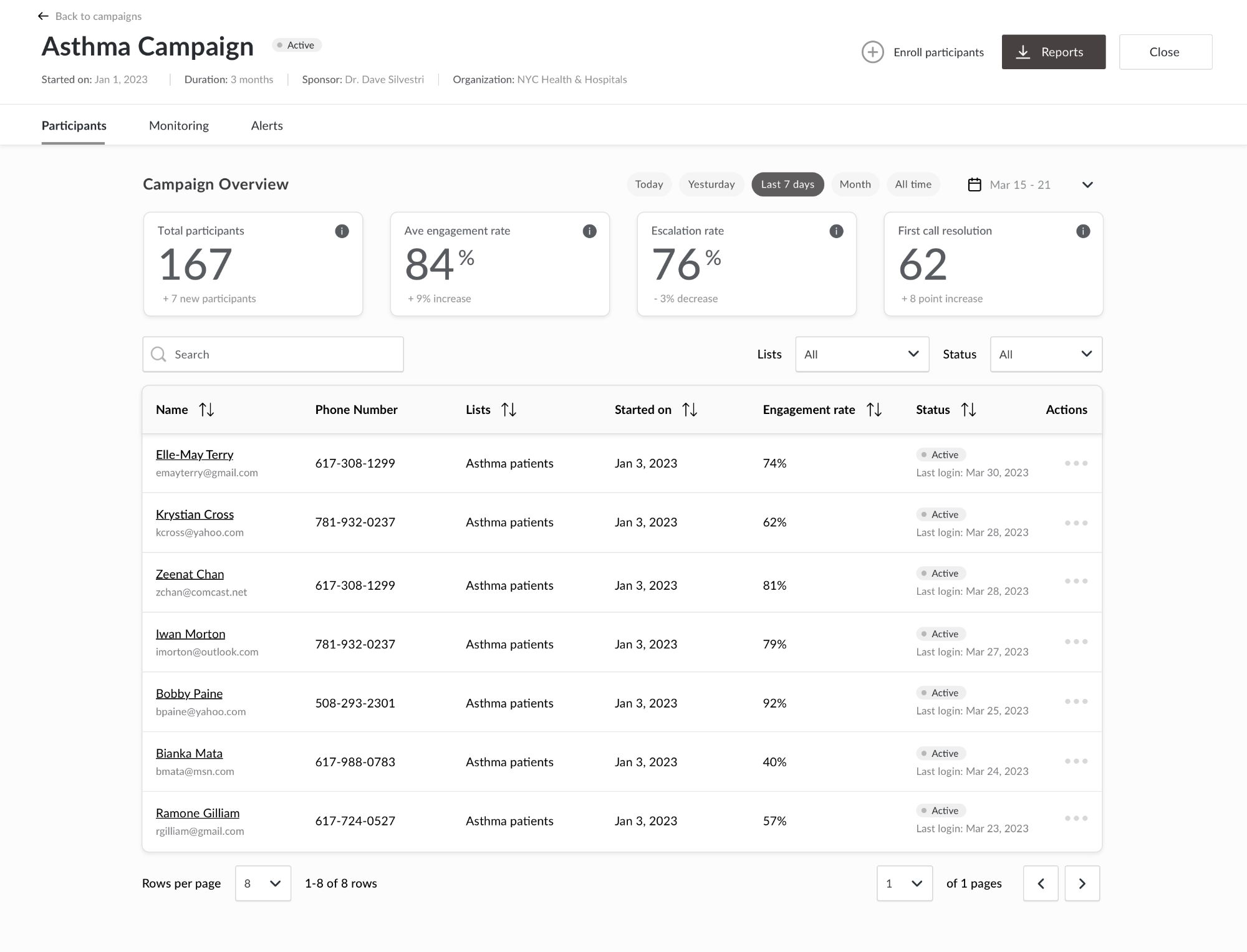1247x952 pixels.
Task: Download Reports button
Action: (1053, 52)
